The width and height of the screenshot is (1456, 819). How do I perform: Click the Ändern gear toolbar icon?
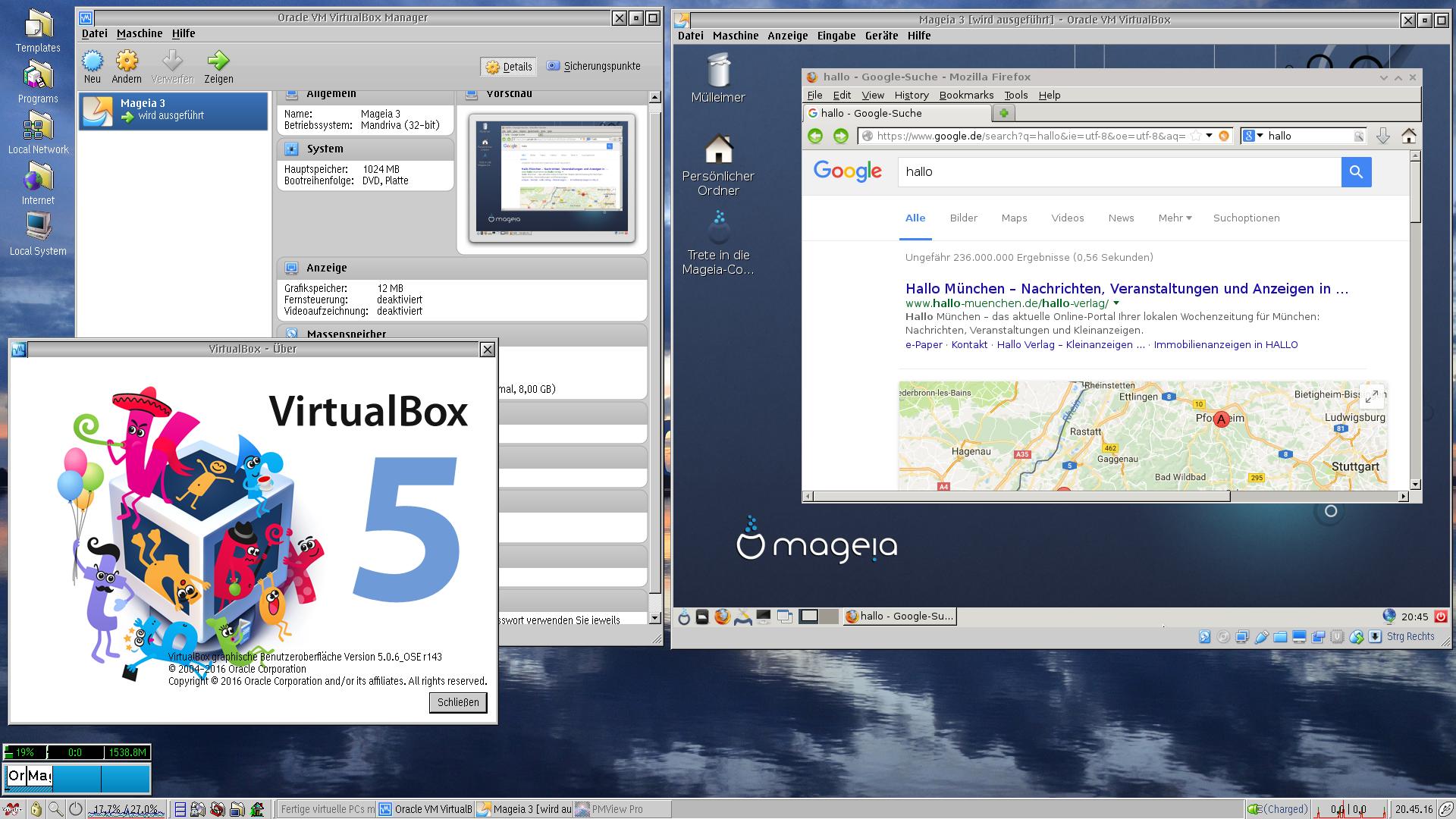127,61
